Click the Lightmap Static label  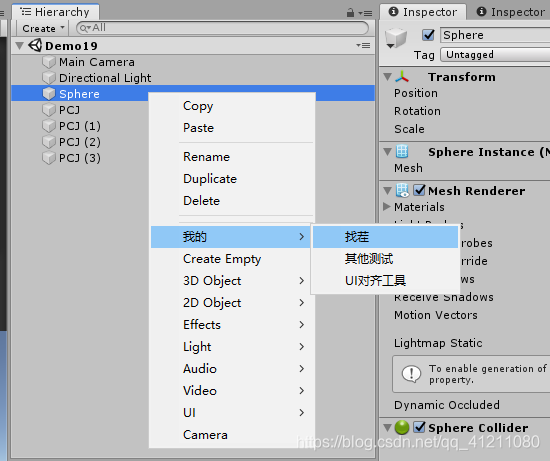tap(438, 343)
